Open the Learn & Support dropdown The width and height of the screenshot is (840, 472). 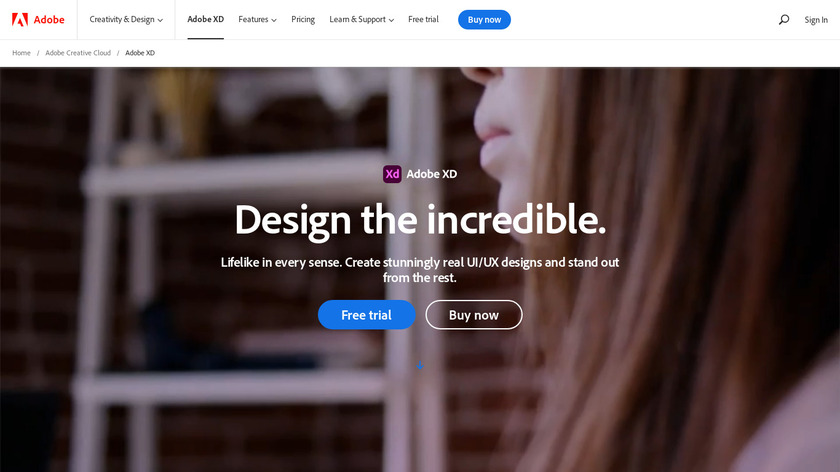(362, 20)
